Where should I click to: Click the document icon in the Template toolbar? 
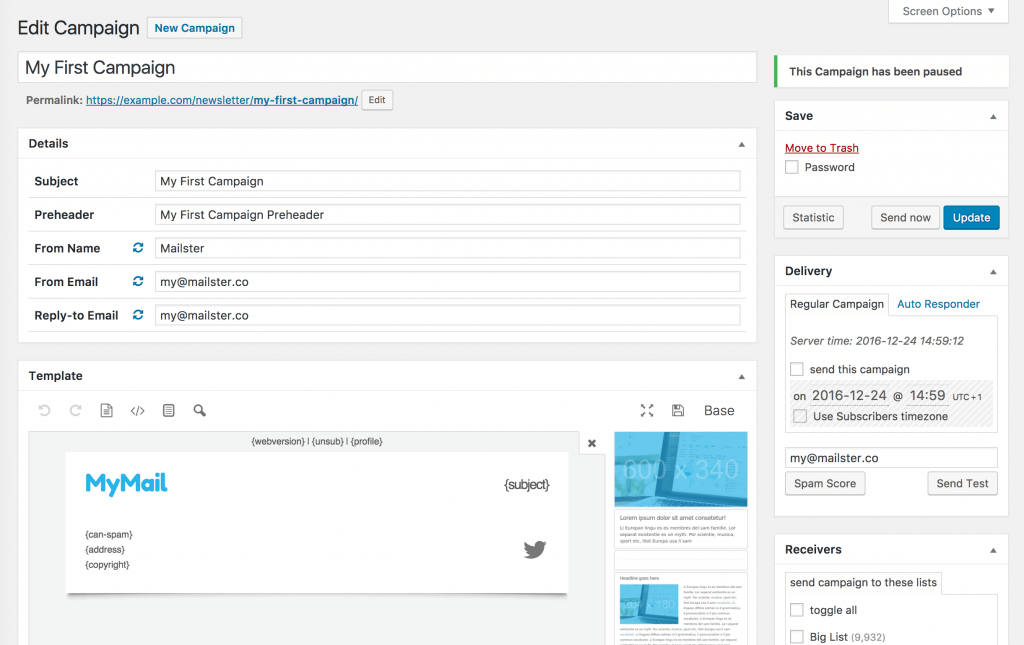tap(106, 410)
